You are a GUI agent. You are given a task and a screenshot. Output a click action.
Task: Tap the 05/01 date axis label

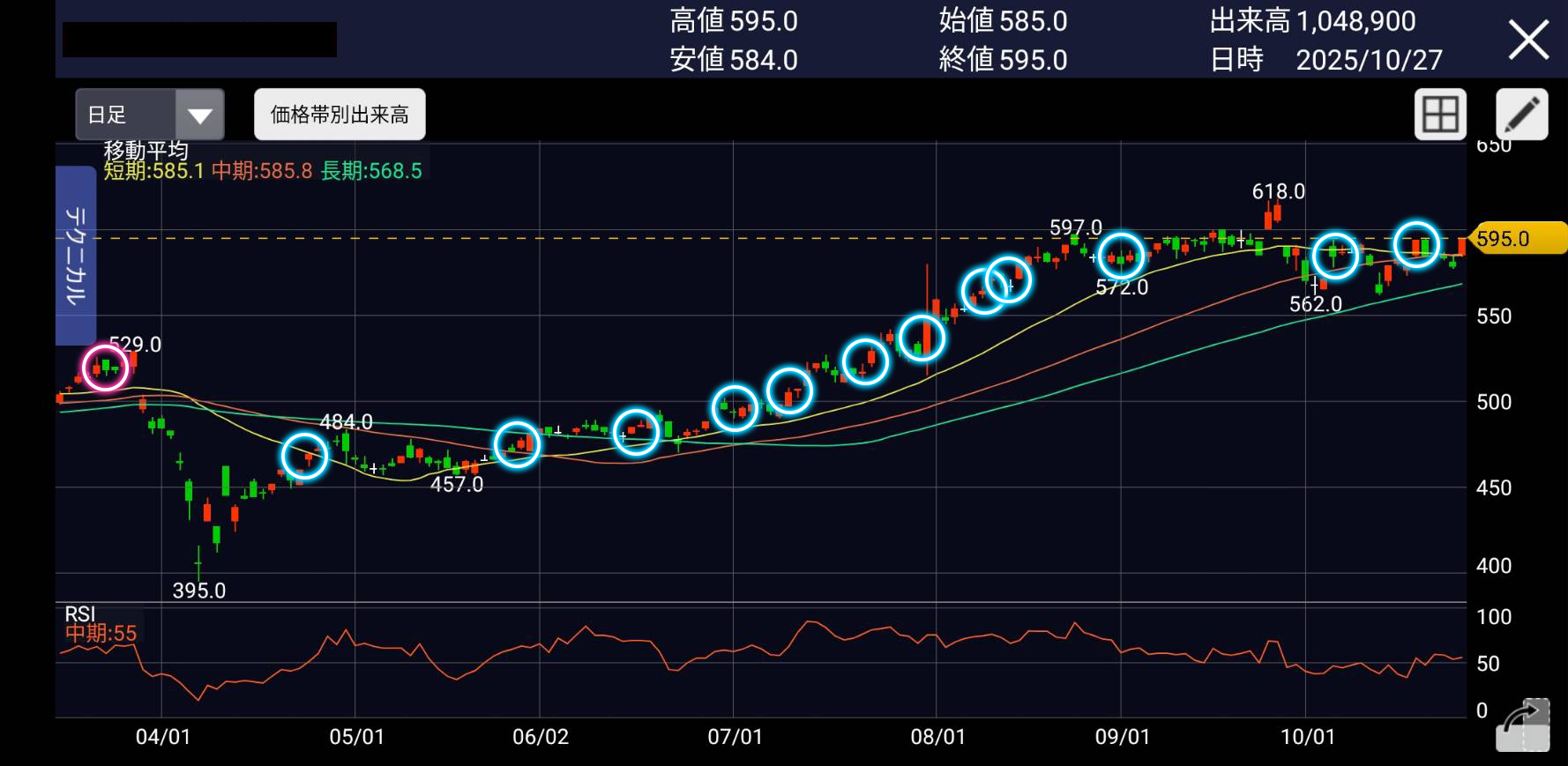tap(357, 737)
